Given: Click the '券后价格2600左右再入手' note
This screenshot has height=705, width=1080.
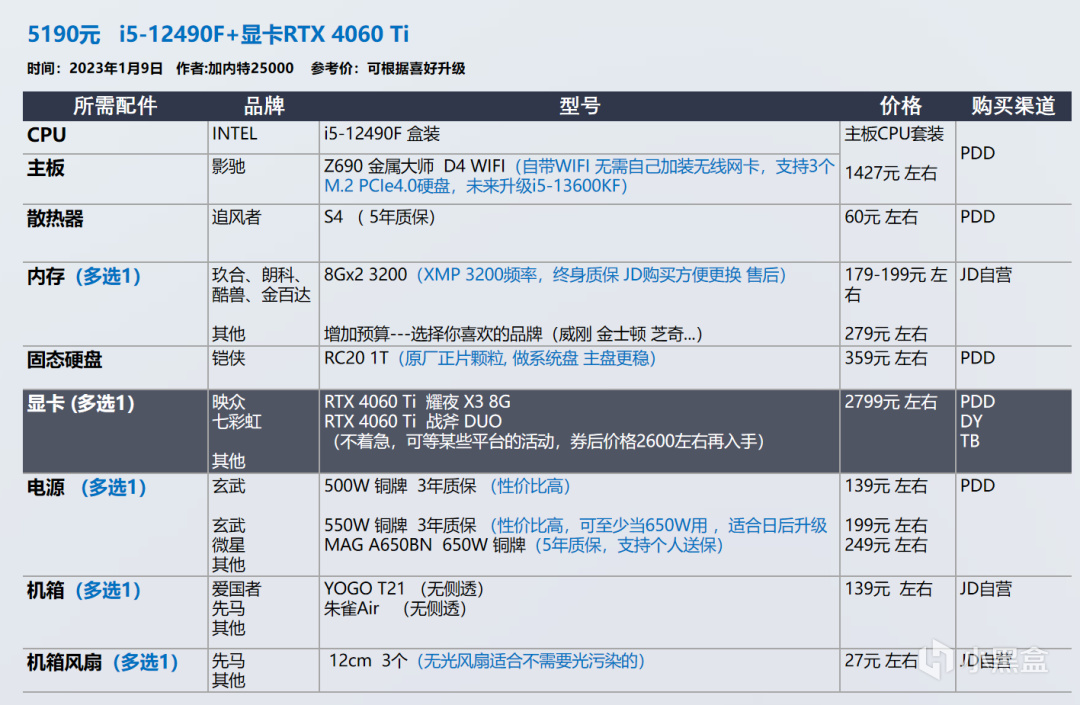Looking at the screenshot, I should point(664,441).
